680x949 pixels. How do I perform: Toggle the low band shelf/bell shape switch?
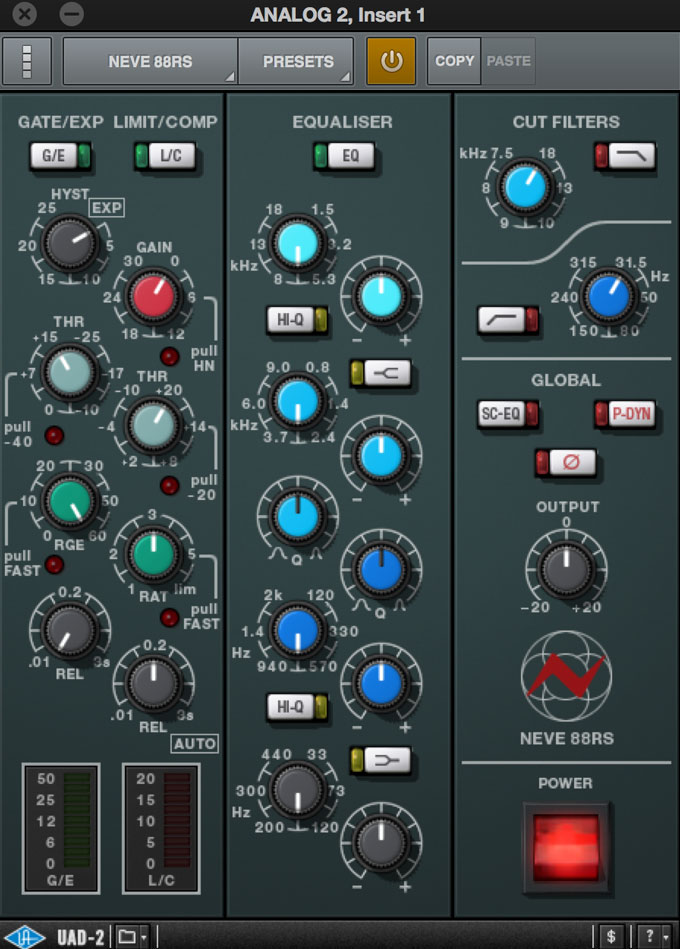coord(381,760)
